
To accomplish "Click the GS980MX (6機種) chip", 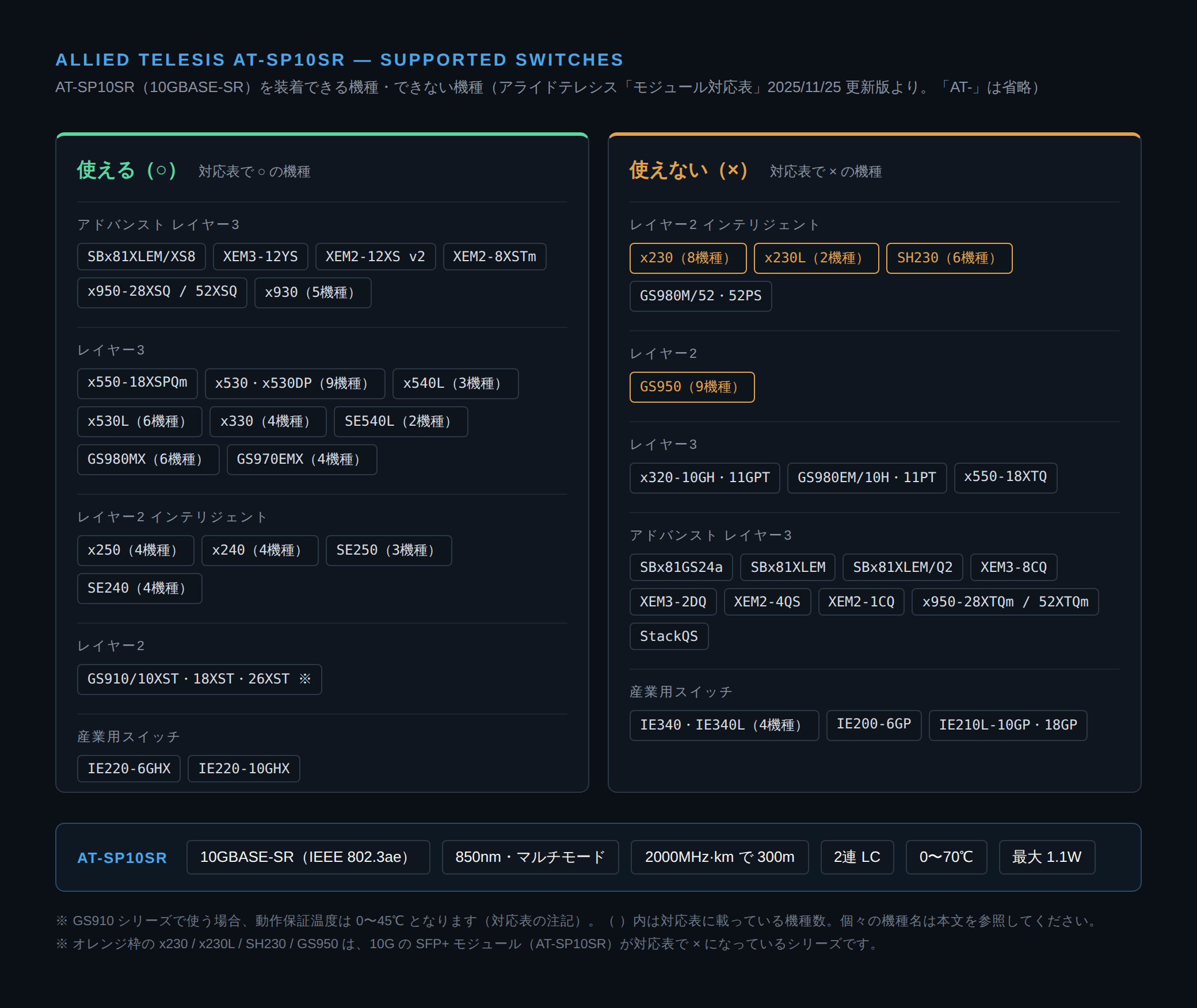I will (148, 459).
